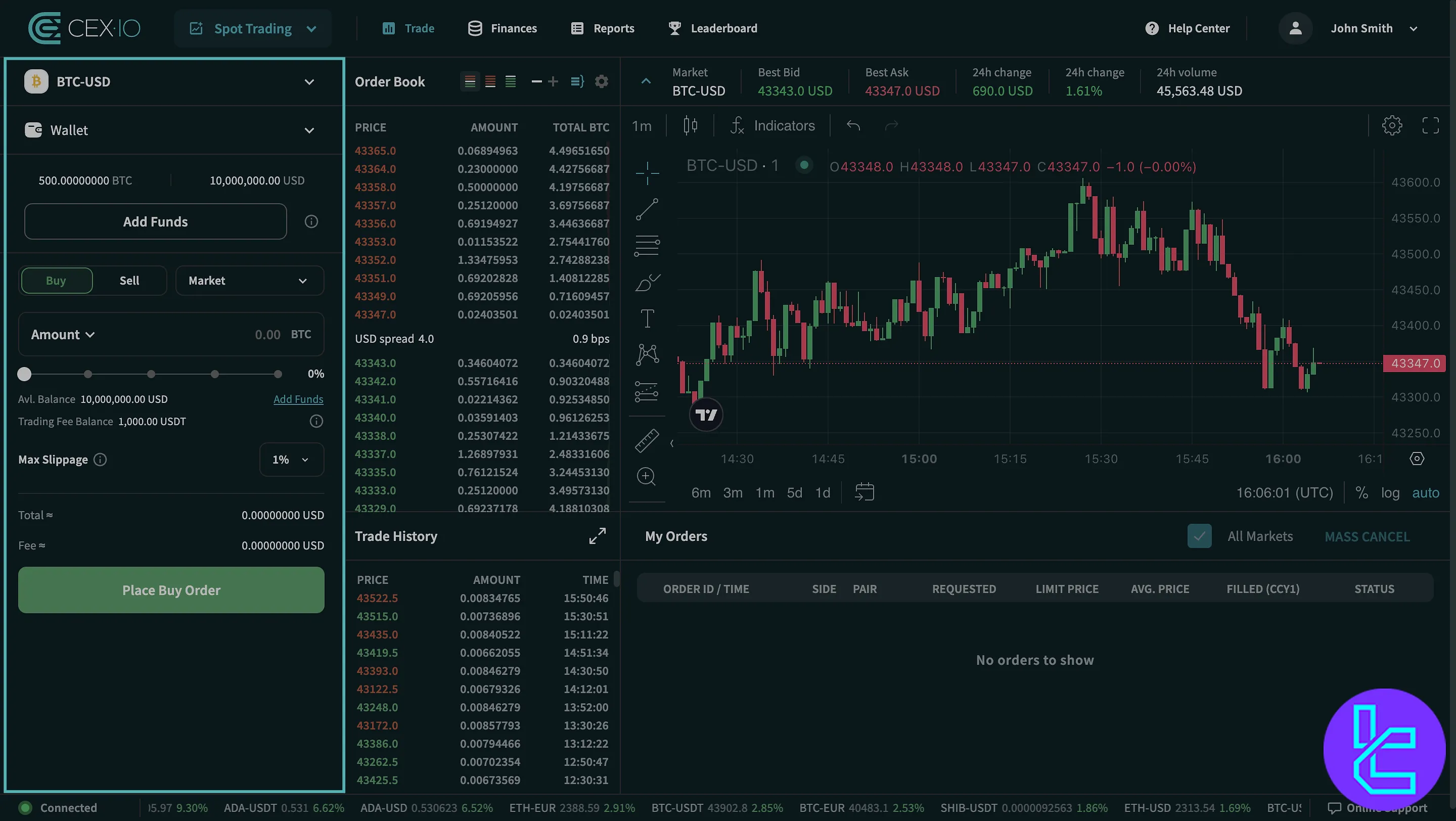Expand the Trade History panel
The image size is (1456, 821).
(598, 536)
